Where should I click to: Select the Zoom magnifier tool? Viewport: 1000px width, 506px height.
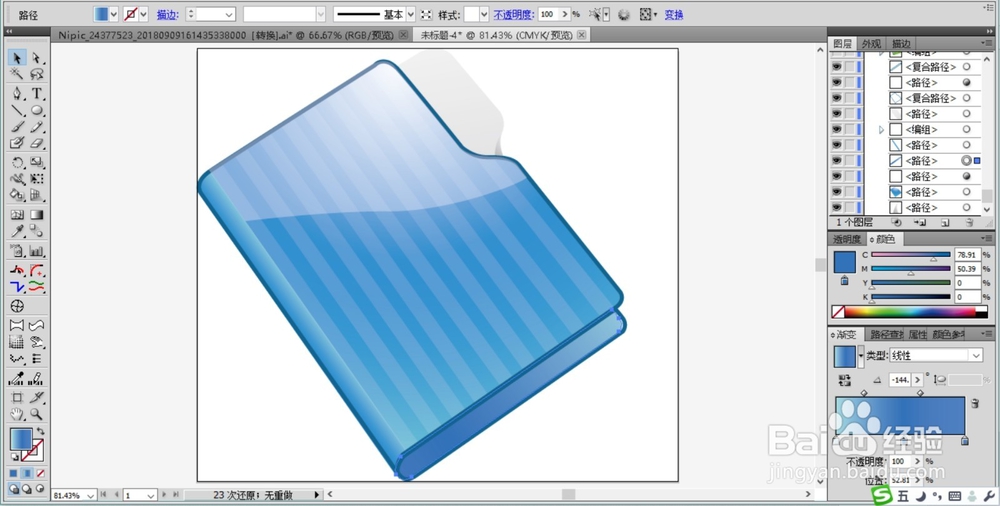tap(37, 415)
